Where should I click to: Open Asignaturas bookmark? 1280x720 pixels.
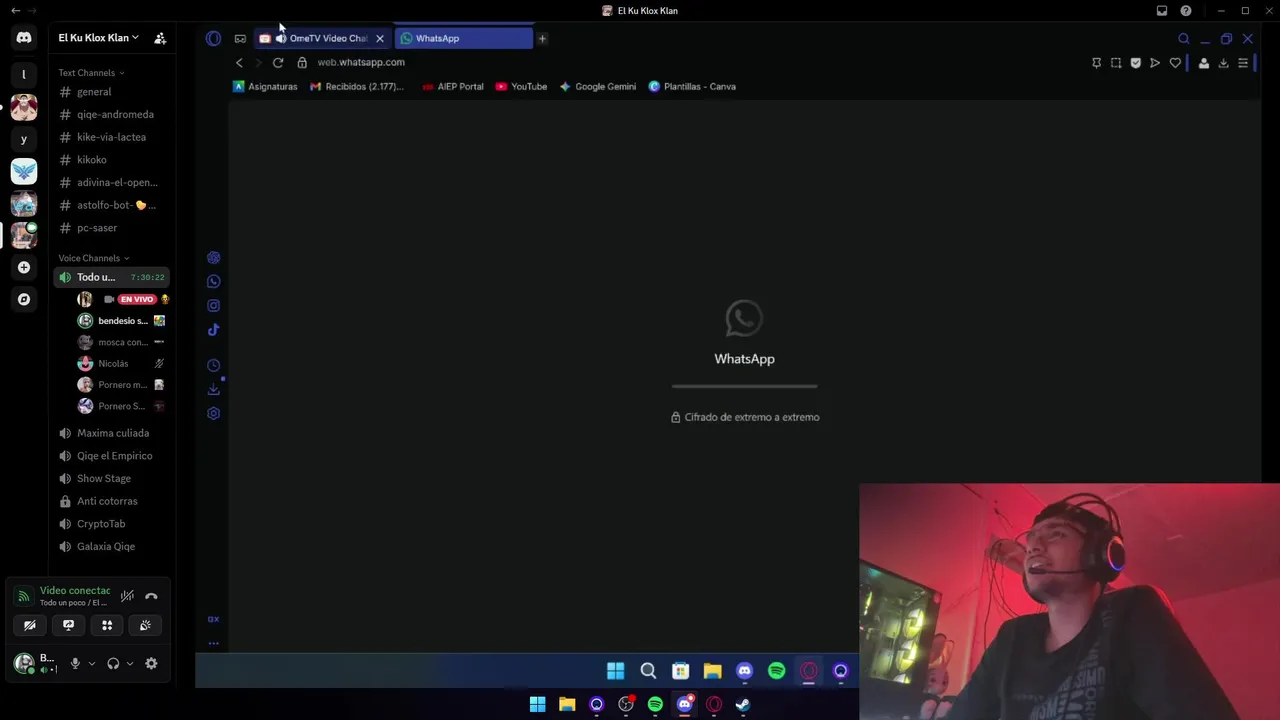(x=265, y=86)
